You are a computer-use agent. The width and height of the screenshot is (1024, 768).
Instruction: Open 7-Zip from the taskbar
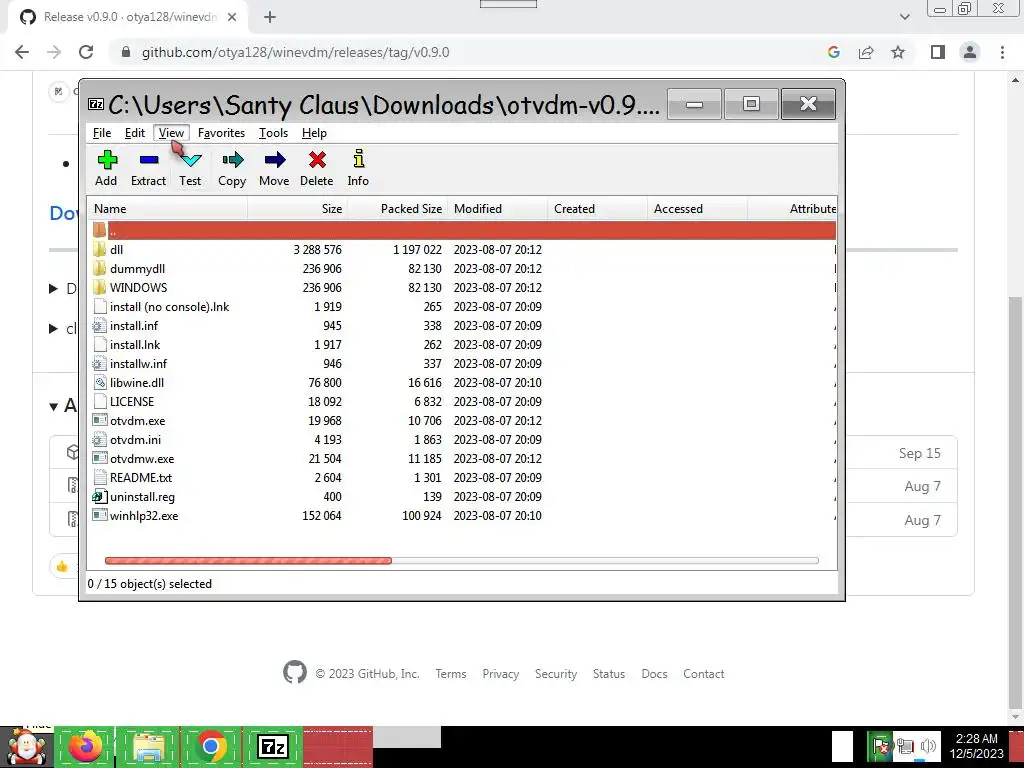pos(273,747)
